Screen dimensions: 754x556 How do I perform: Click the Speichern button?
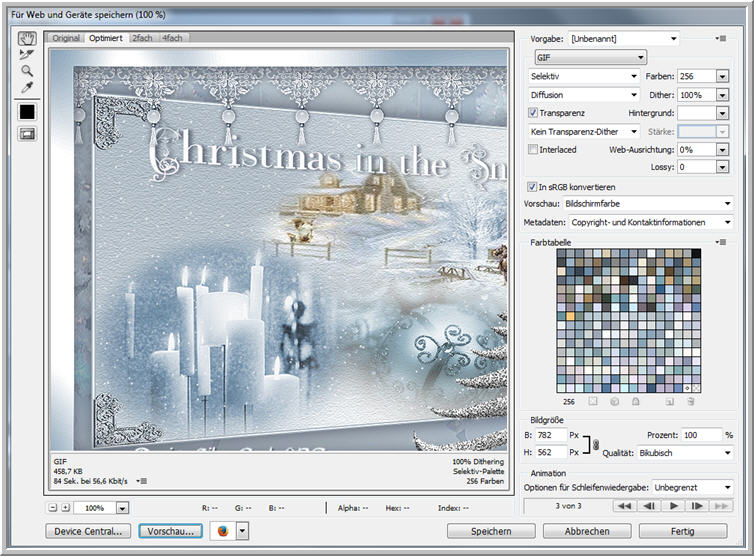[491, 531]
